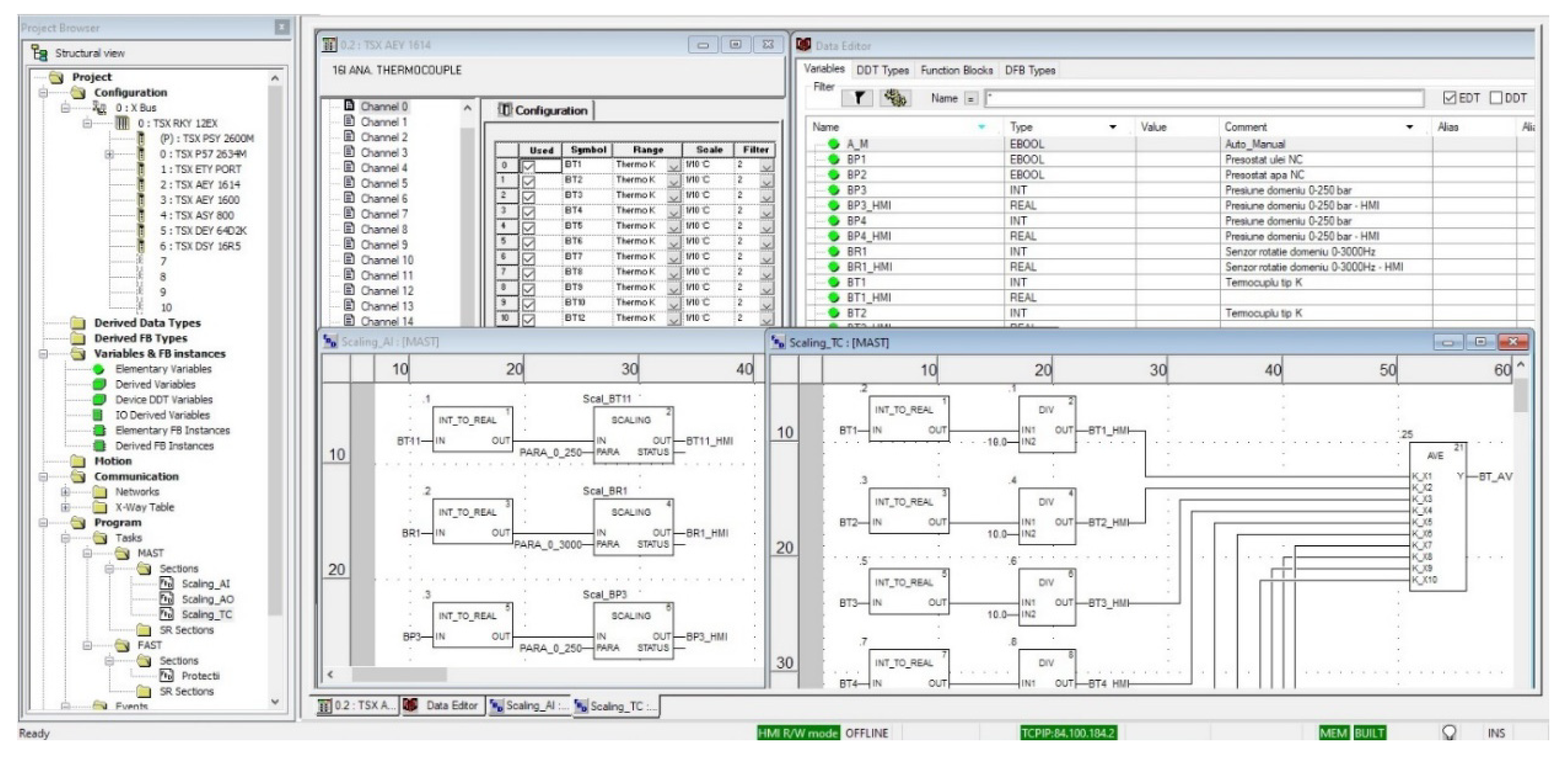Uncheck the Used box for BT1 channel
Image resolution: width=1568 pixels, height=759 pixels.
point(528,165)
